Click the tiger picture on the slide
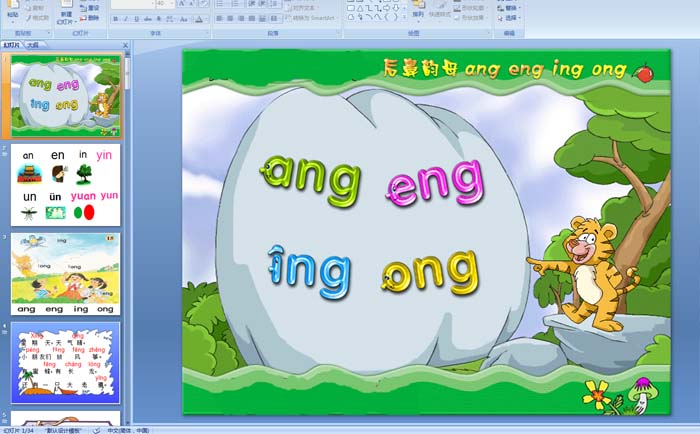This screenshot has height=434, width=700. [x=585, y=273]
